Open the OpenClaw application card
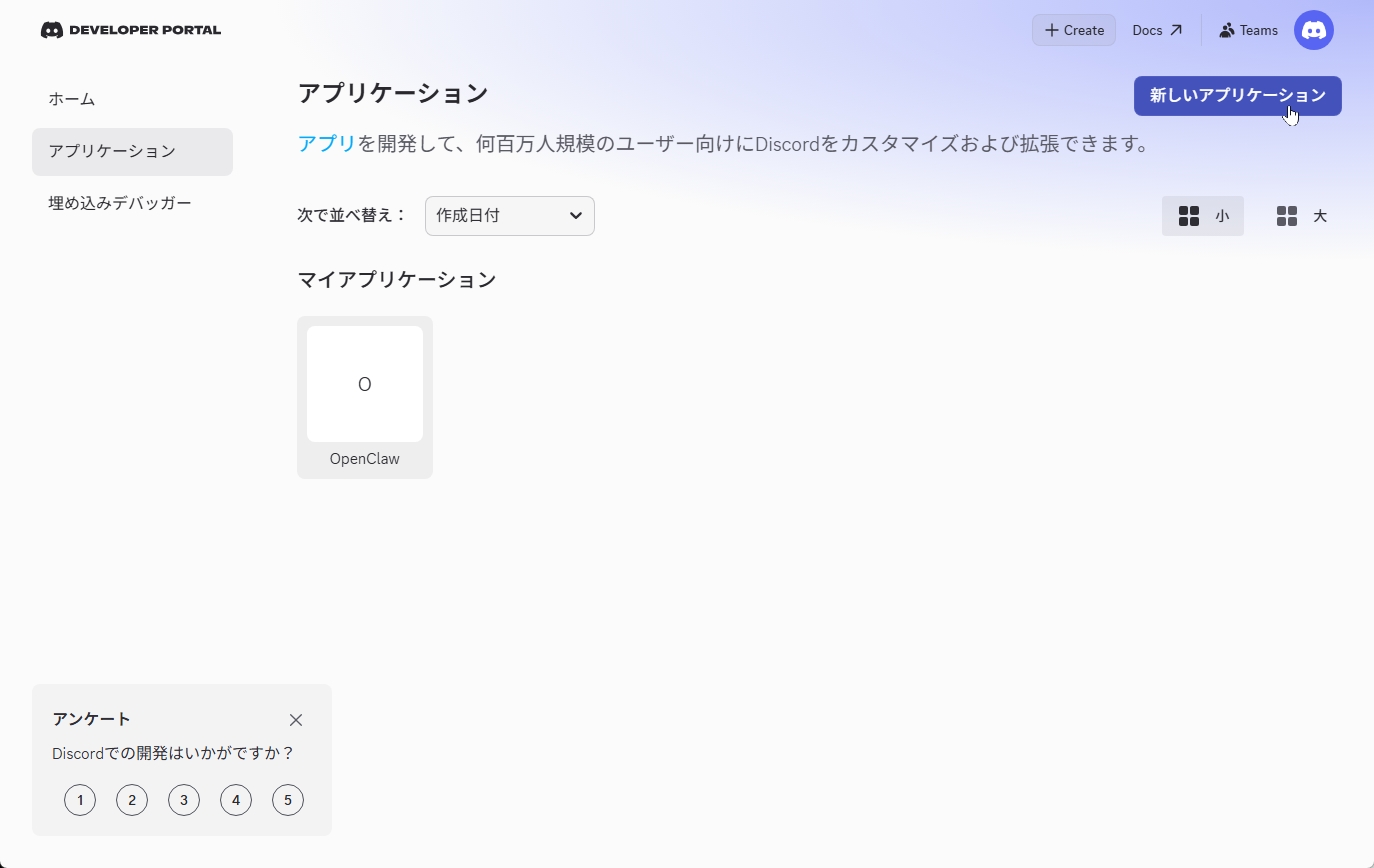The width and height of the screenshot is (1374, 868). 365,397
